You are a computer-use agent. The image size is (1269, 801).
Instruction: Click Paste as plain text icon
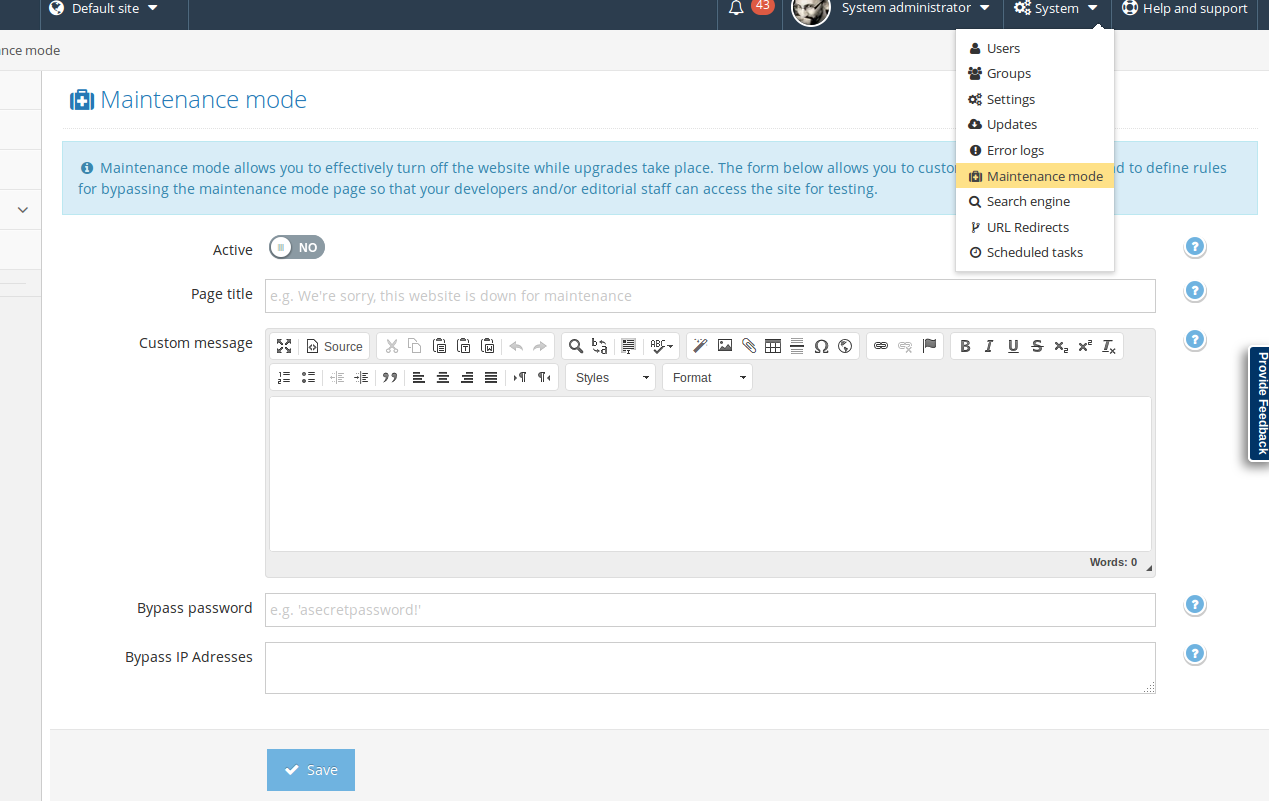point(463,346)
